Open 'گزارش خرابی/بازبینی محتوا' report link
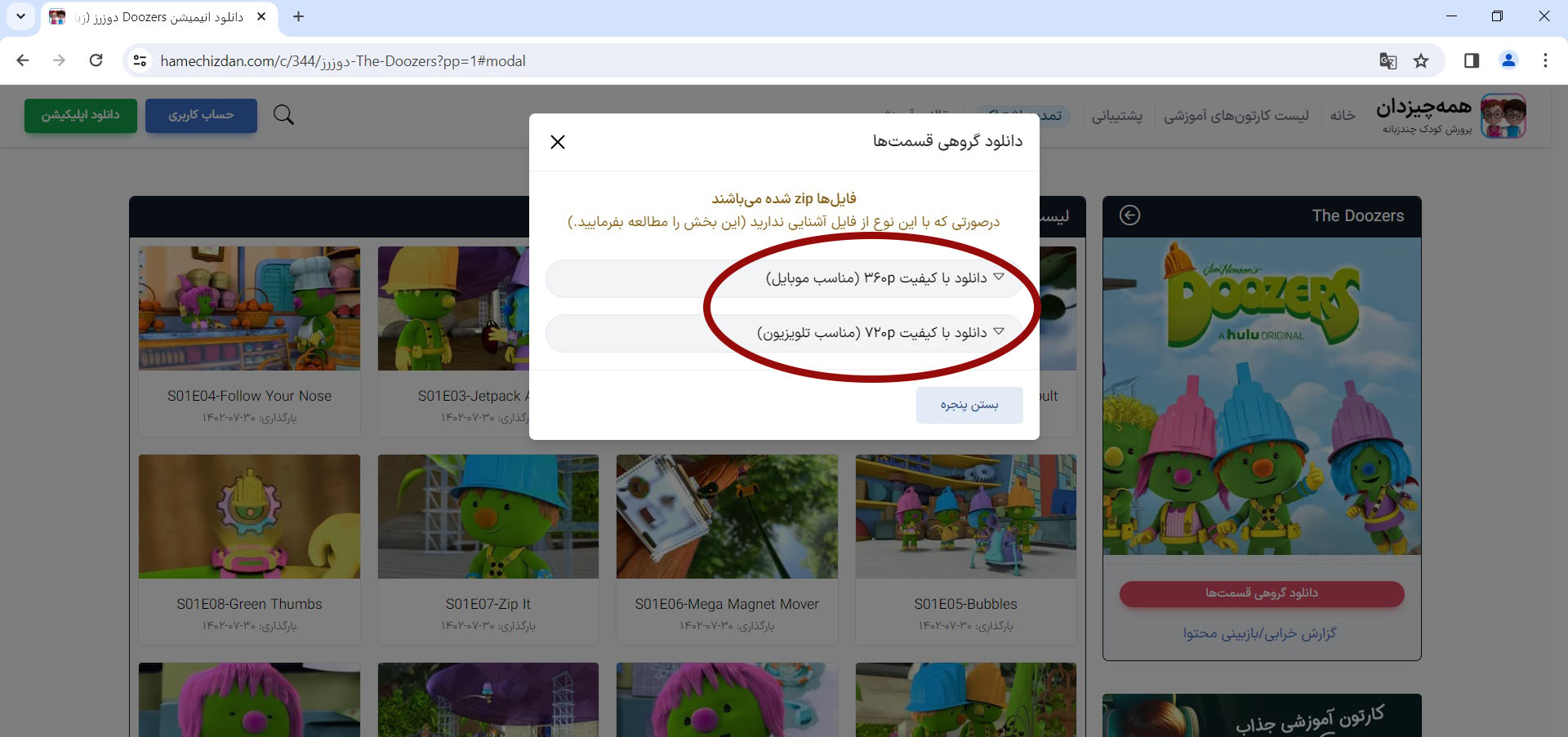Viewport: 1568px width, 737px height. click(1260, 633)
